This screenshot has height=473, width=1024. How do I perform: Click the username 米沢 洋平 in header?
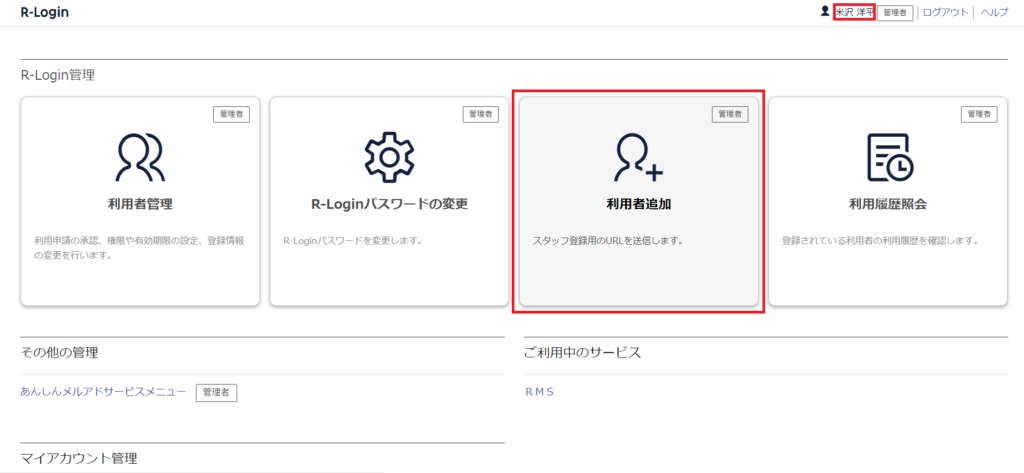tap(854, 13)
